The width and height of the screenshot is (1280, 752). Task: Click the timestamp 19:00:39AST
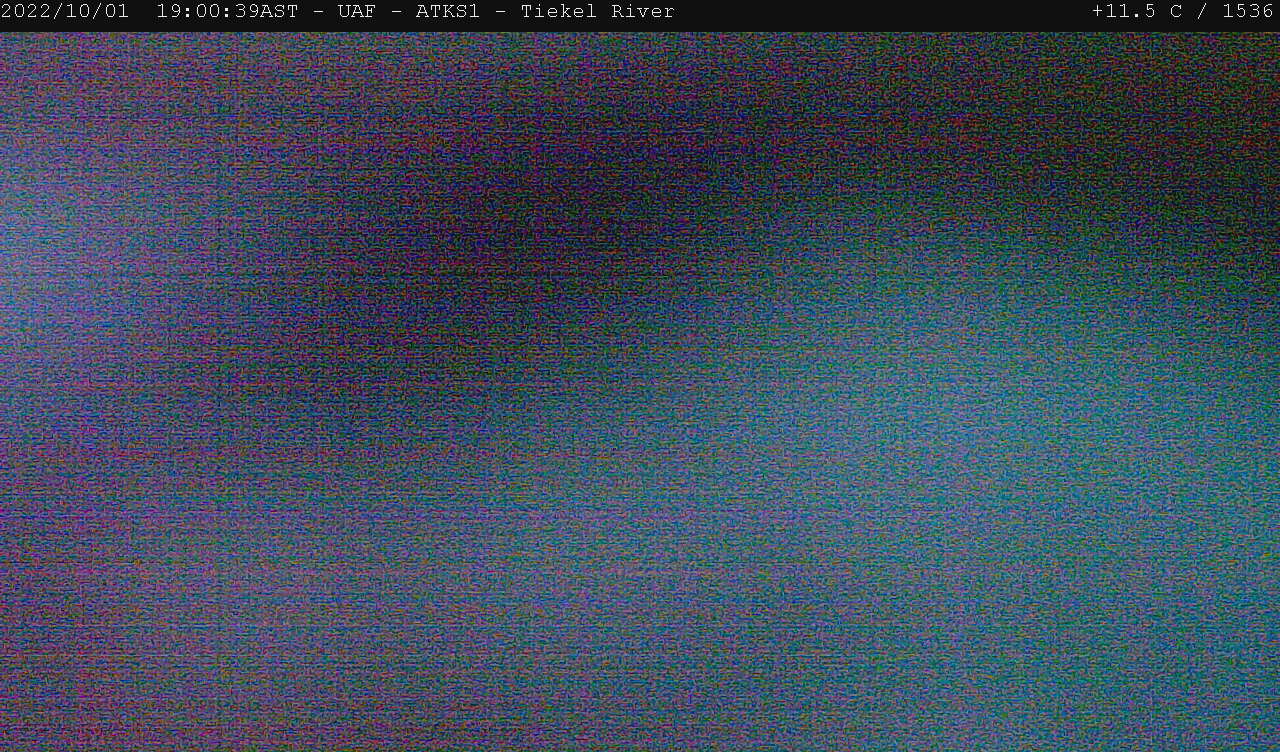pyautogui.click(x=227, y=12)
